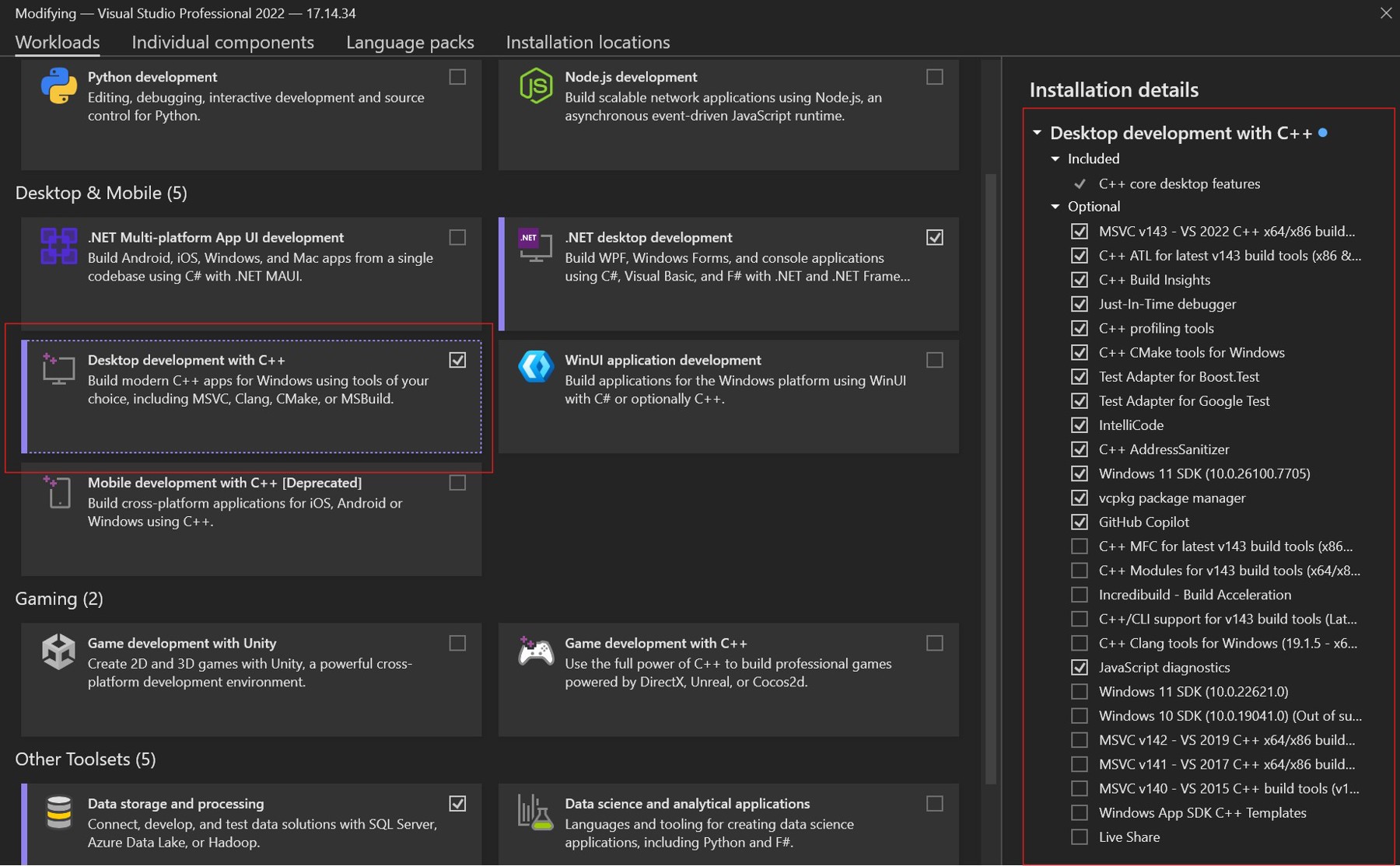
Task: Click the .NET Multi-platform App UI icon
Action: tap(59, 246)
